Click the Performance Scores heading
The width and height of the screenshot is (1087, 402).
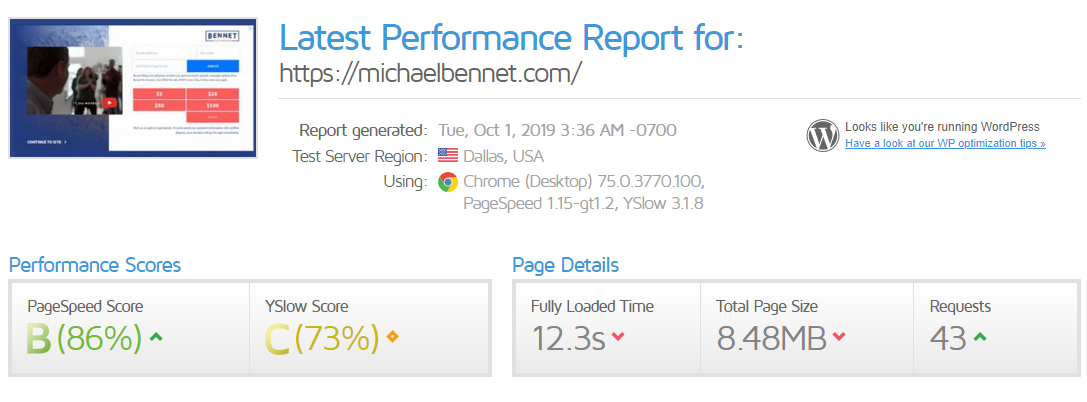click(95, 265)
